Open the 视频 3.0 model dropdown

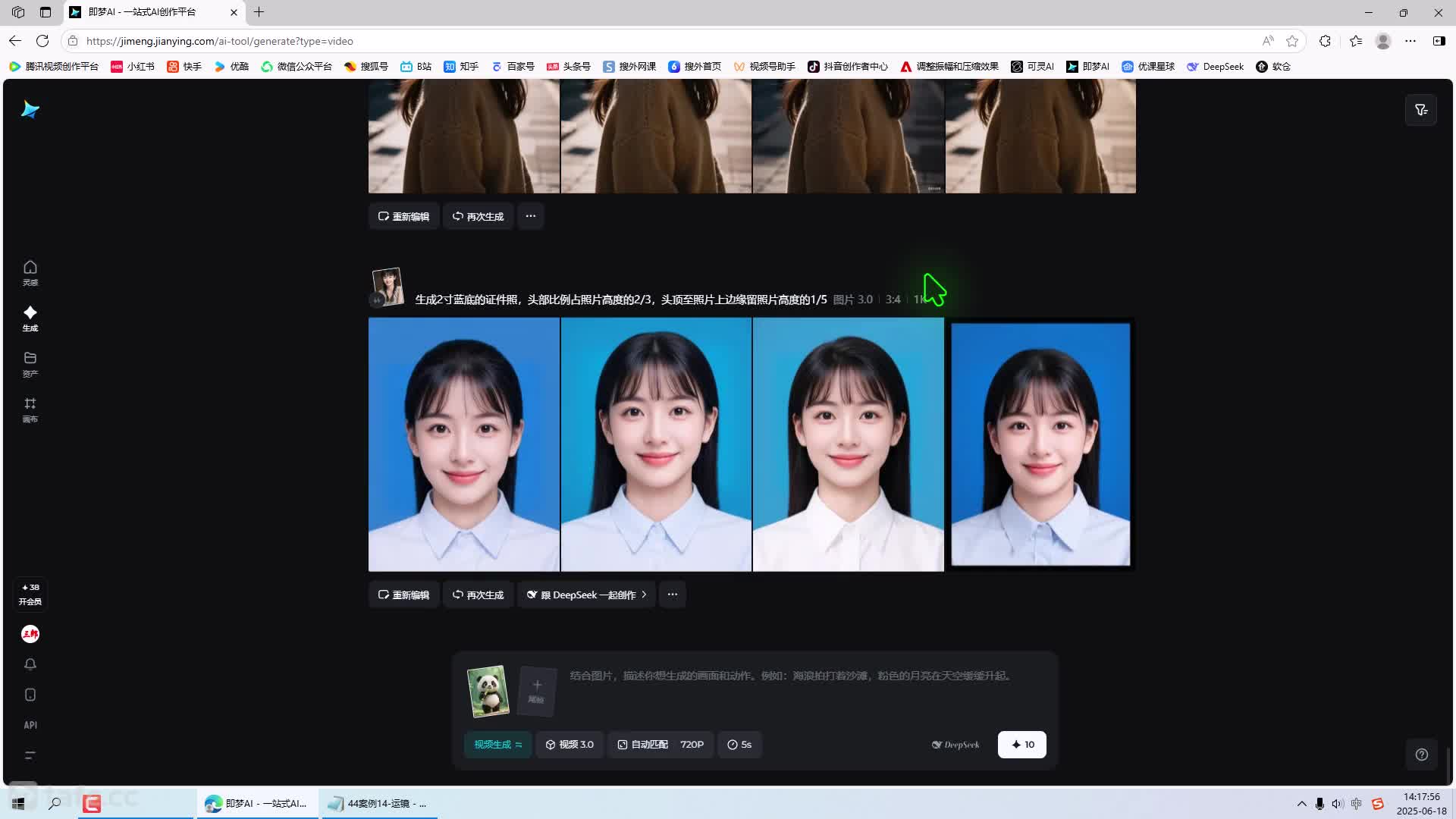click(x=570, y=745)
